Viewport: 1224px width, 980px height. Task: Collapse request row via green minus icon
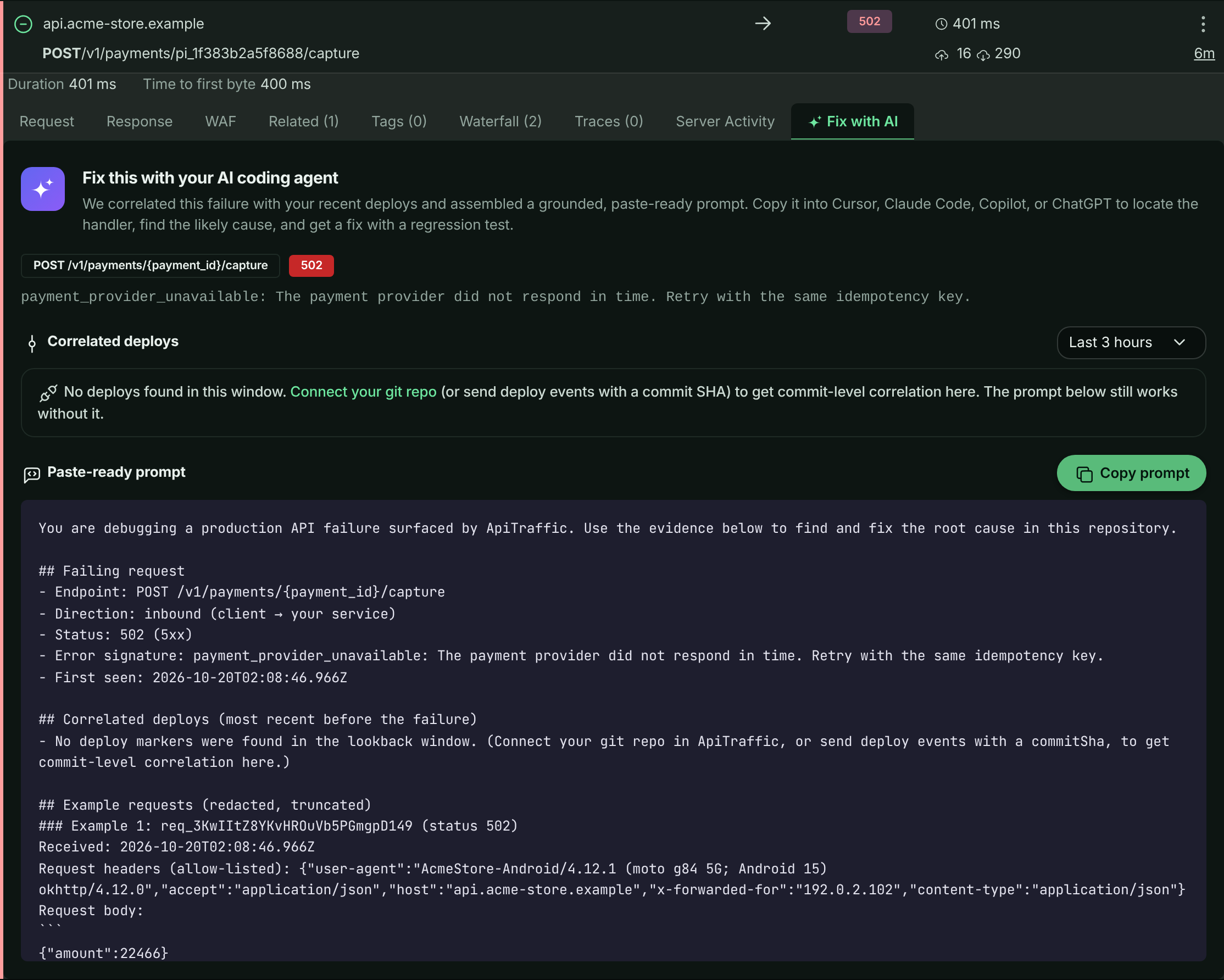pyautogui.click(x=23, y=24)
